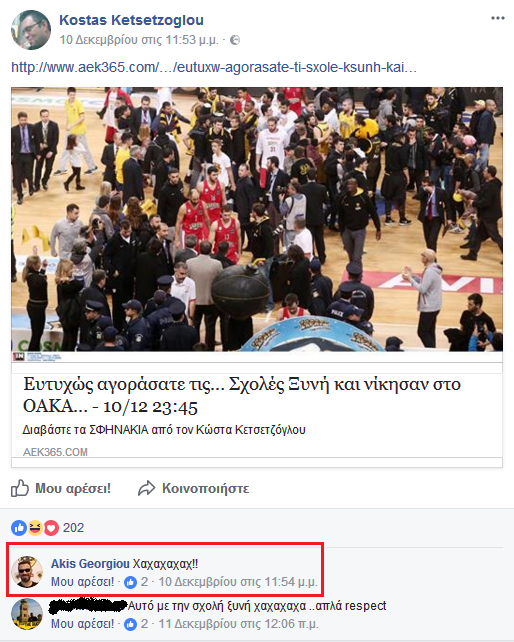Viewport: 514px width, 642px height.
Task: Click Kostas Ketsetzoglou profile picture
Action: click(x=31, y=30)
